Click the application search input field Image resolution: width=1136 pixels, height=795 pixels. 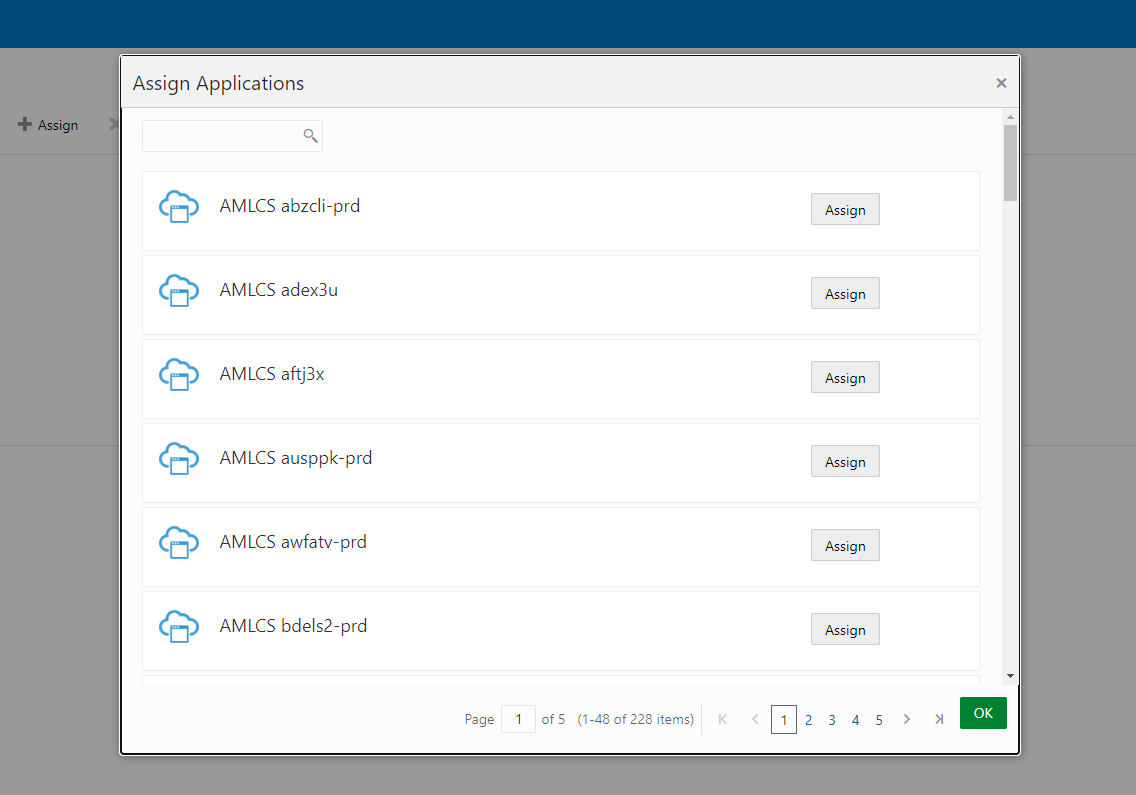coord(225,135)
